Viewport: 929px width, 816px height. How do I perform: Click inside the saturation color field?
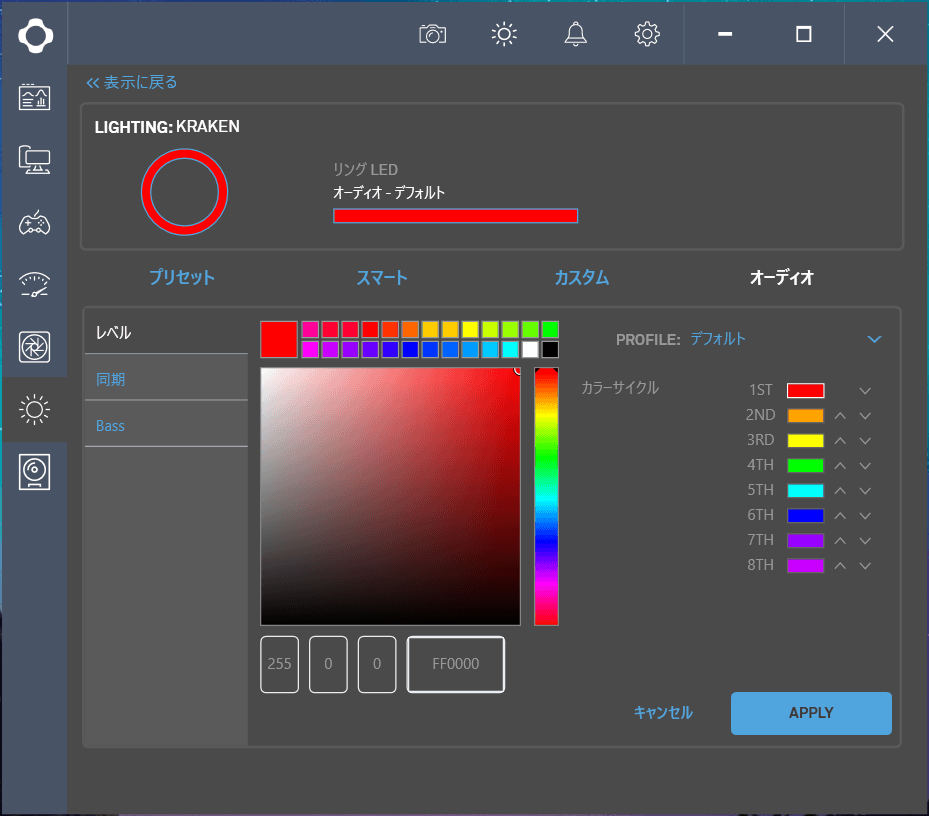[x=390, y=497]
